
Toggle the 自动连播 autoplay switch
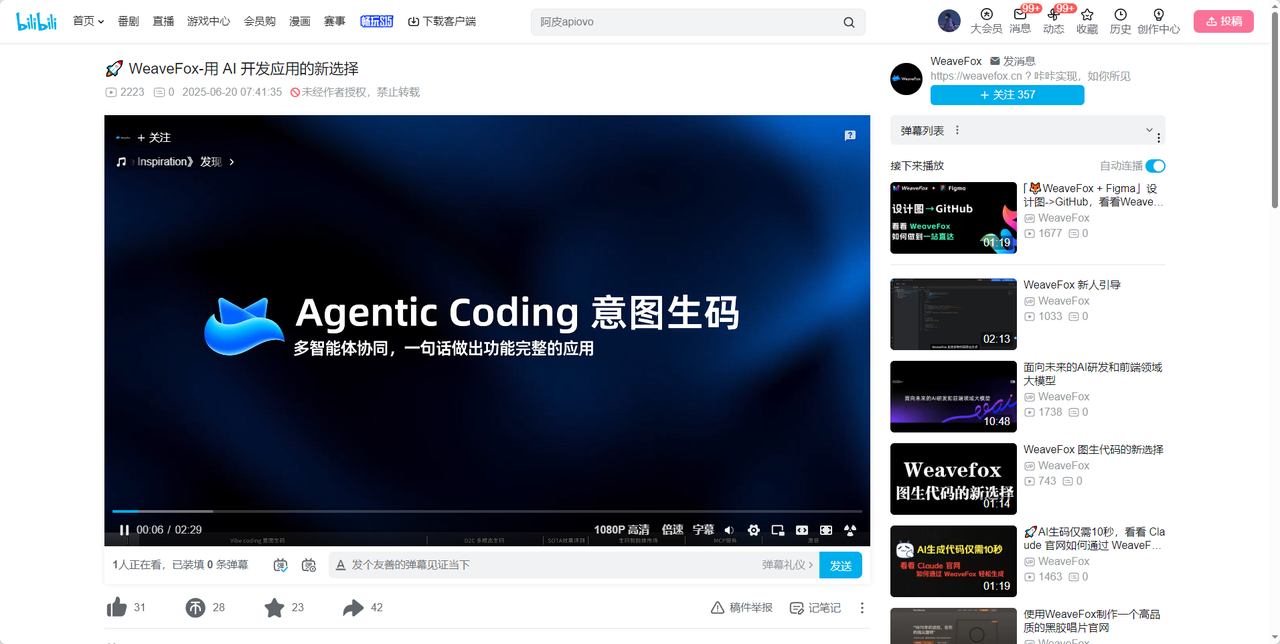point(1155,166)
